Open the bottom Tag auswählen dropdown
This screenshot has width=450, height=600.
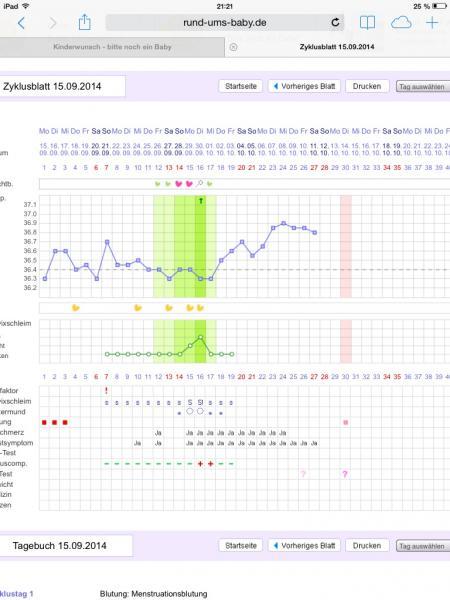tap(423, 546)
